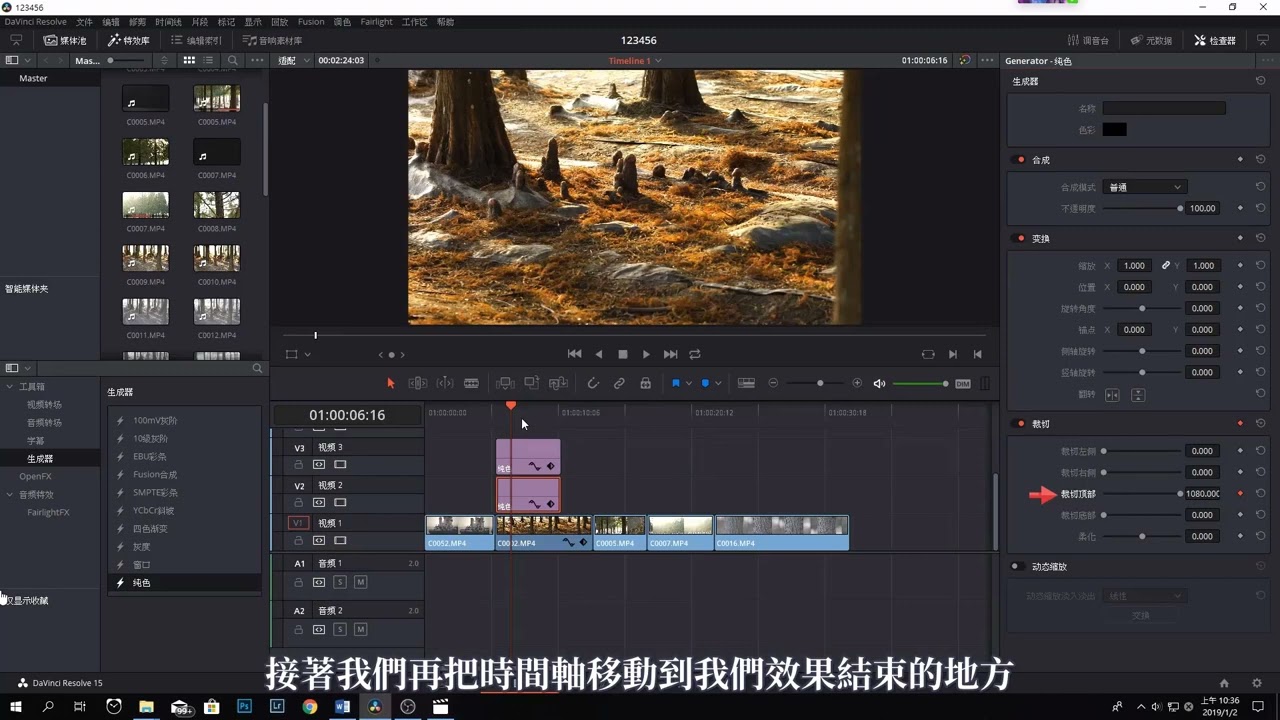The height and width of the screenshot is (720, 1280).
Task: Select the arrow selection mode tool
Action: click(x=391, y=383)
